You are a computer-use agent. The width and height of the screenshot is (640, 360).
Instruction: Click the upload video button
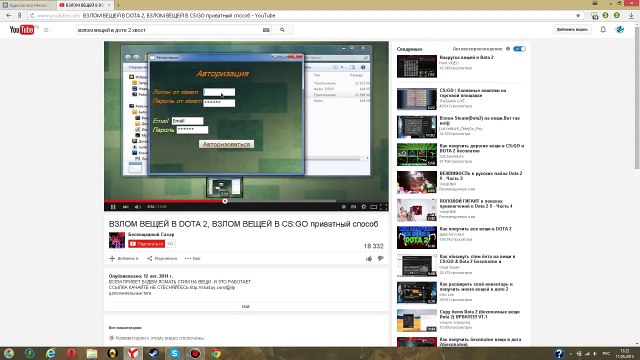tap(572, 29)
